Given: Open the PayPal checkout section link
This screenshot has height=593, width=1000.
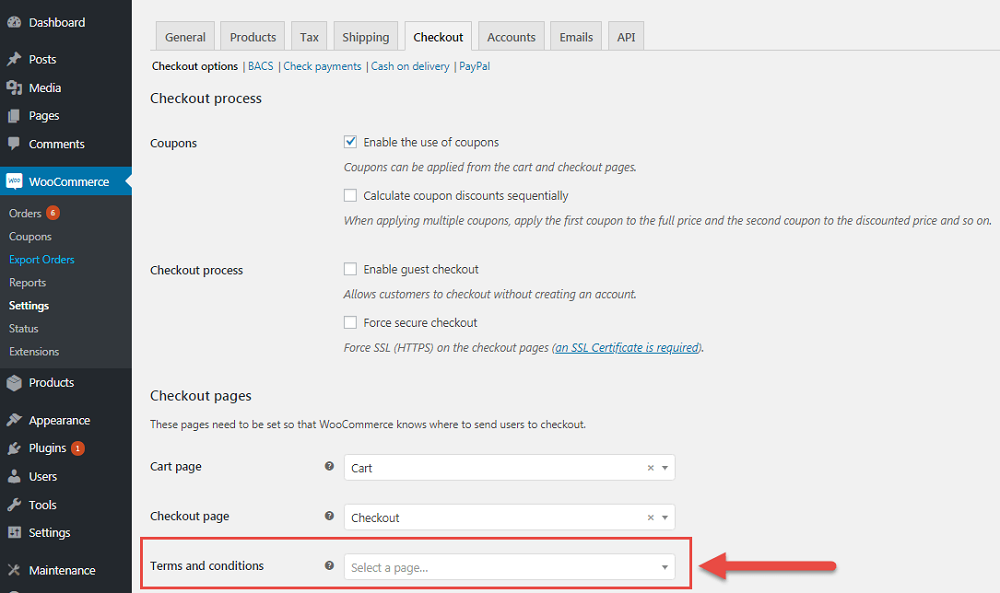Looking at the screenshot, I should tap(474, 66).
